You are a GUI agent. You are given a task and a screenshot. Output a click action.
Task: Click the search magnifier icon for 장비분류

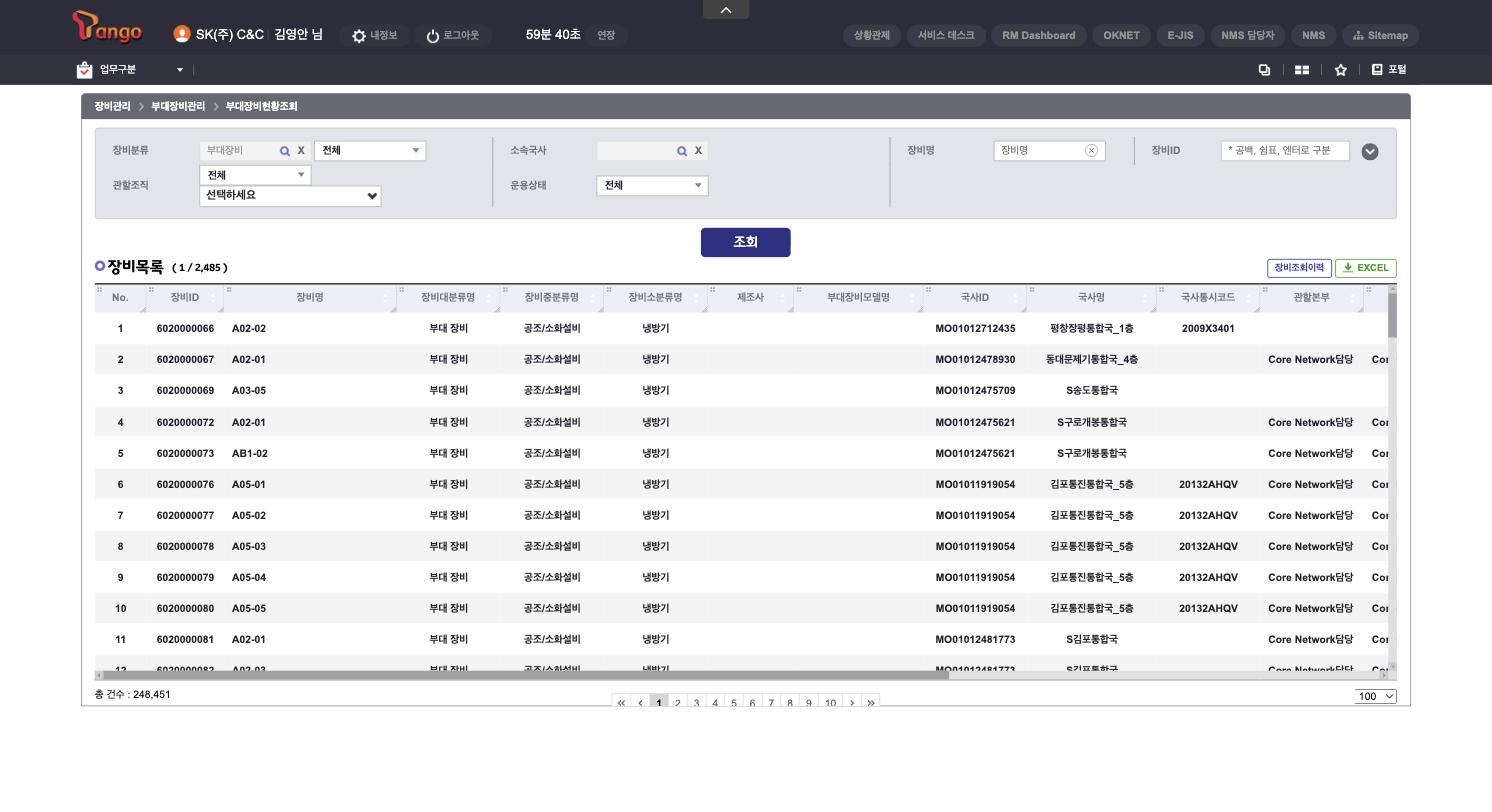pos(285,151)
